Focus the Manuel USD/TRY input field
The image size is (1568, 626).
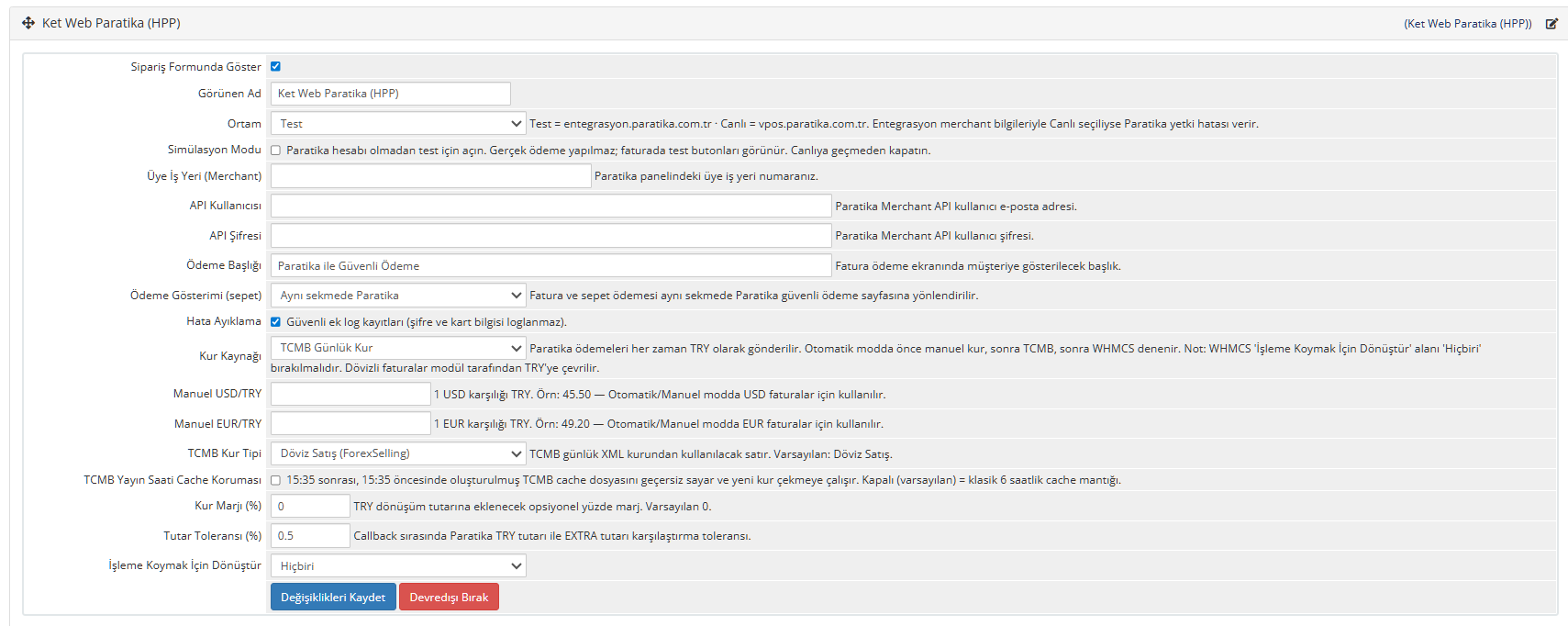point(350,394)
